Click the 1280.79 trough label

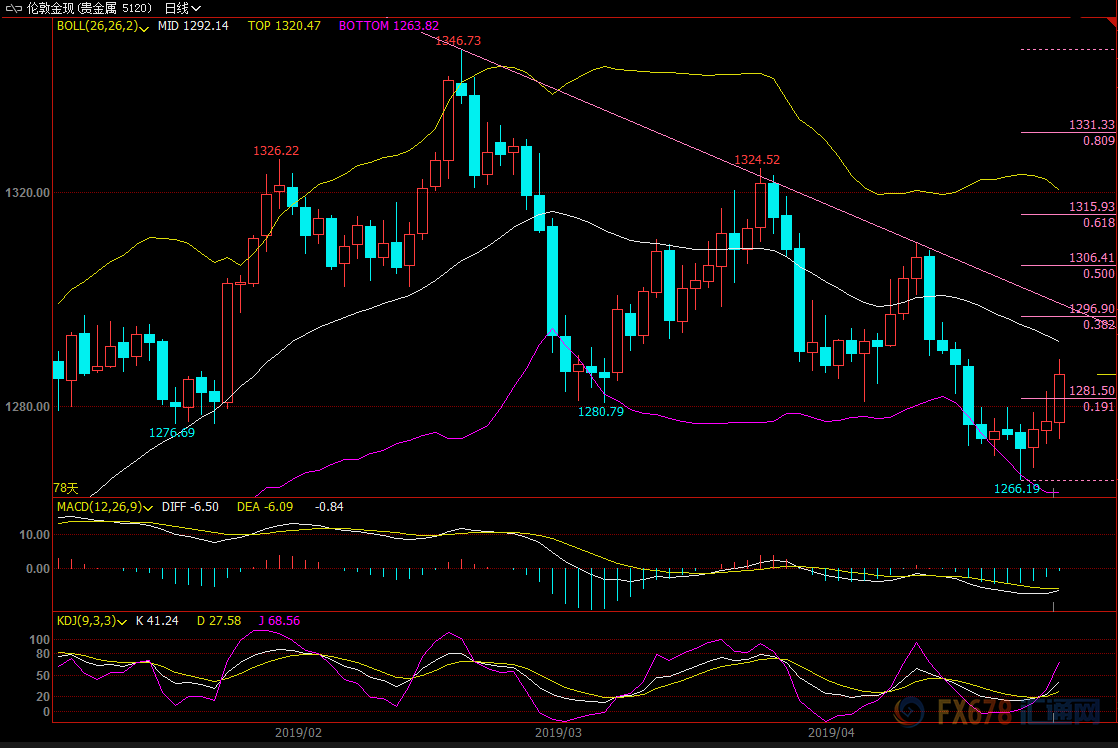pyautogui.click(x=601, y=411)
